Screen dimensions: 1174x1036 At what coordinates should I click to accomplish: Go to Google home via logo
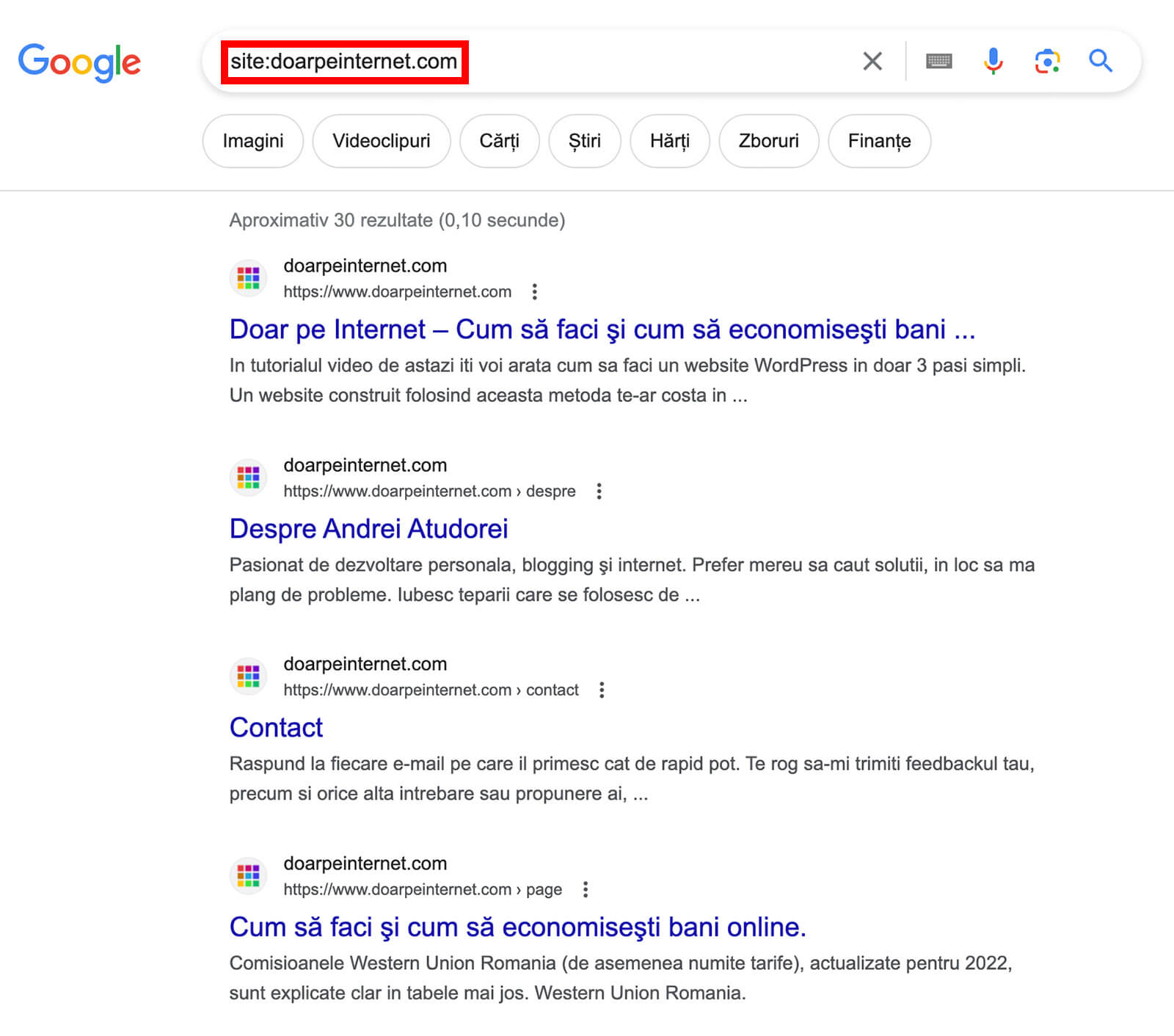tap(79, 62)
